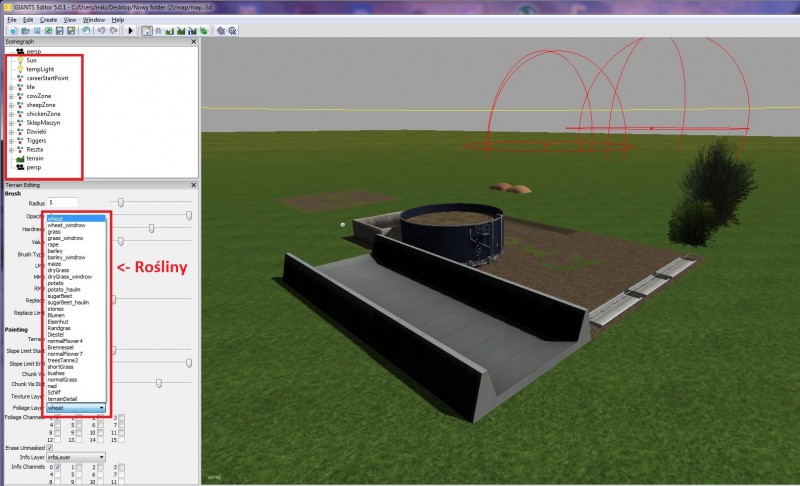Click the second gear toolbar icon
Image resolution: width=800 pixels, height=486 pixels.
(232, 31)
